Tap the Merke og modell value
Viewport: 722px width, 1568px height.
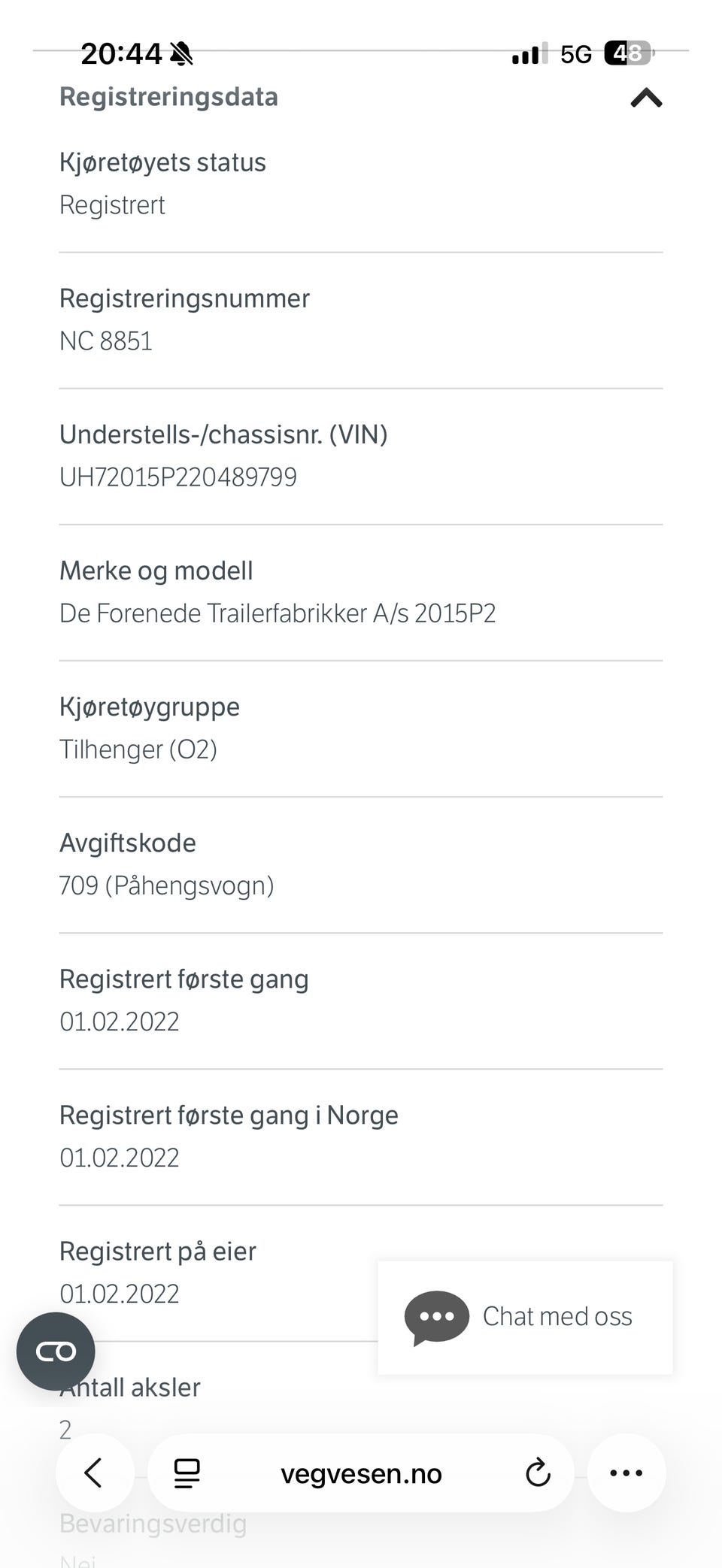(278, 613)
